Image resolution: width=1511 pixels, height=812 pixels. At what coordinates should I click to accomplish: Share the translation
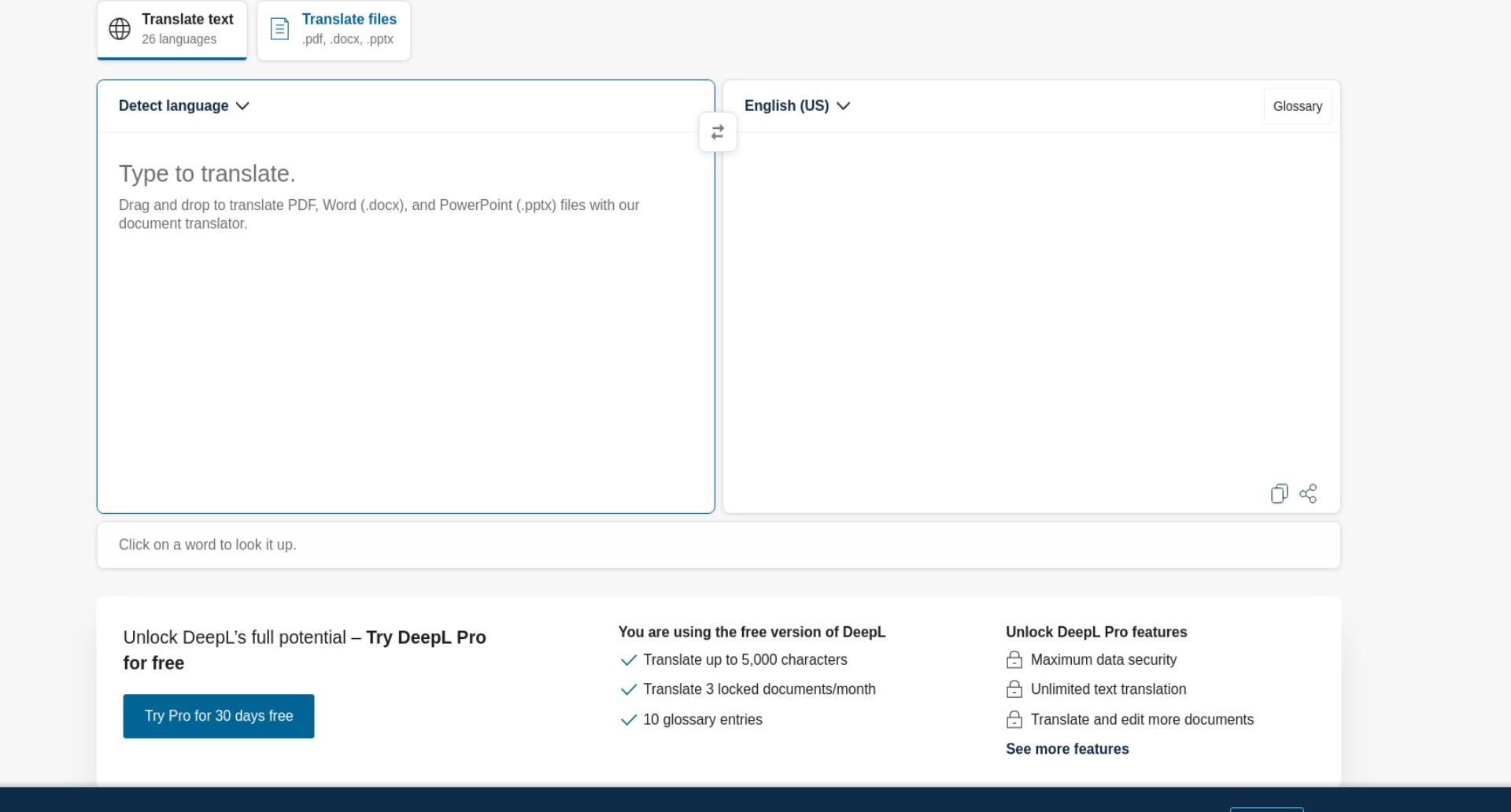(x=1308, y=493)
